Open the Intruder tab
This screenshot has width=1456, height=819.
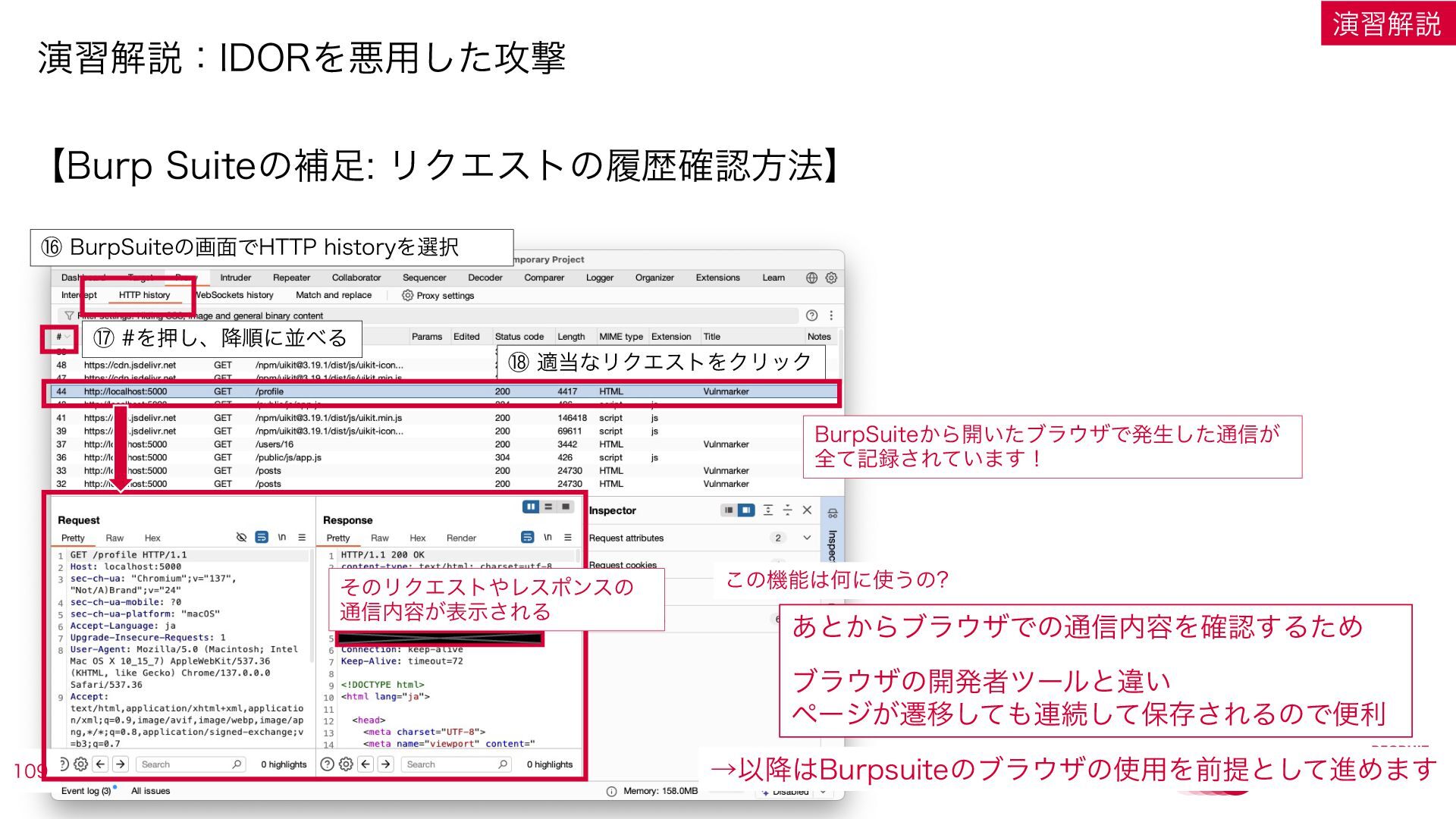coord(236,278)
